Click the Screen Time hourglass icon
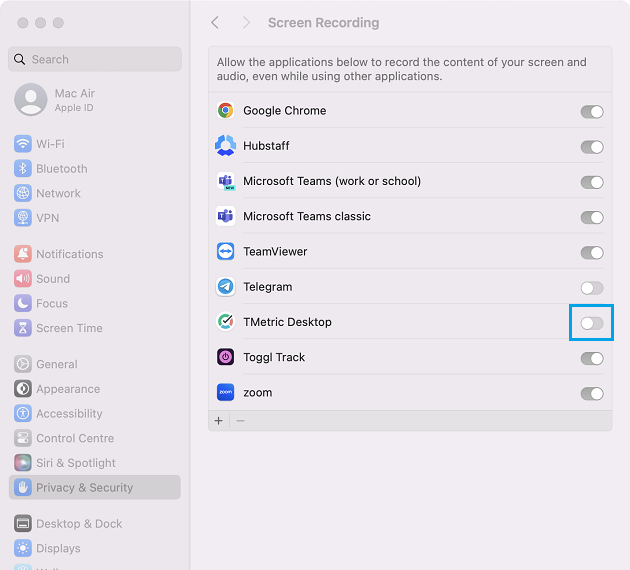Screen dimensions: 630x570 pos(23,328)
